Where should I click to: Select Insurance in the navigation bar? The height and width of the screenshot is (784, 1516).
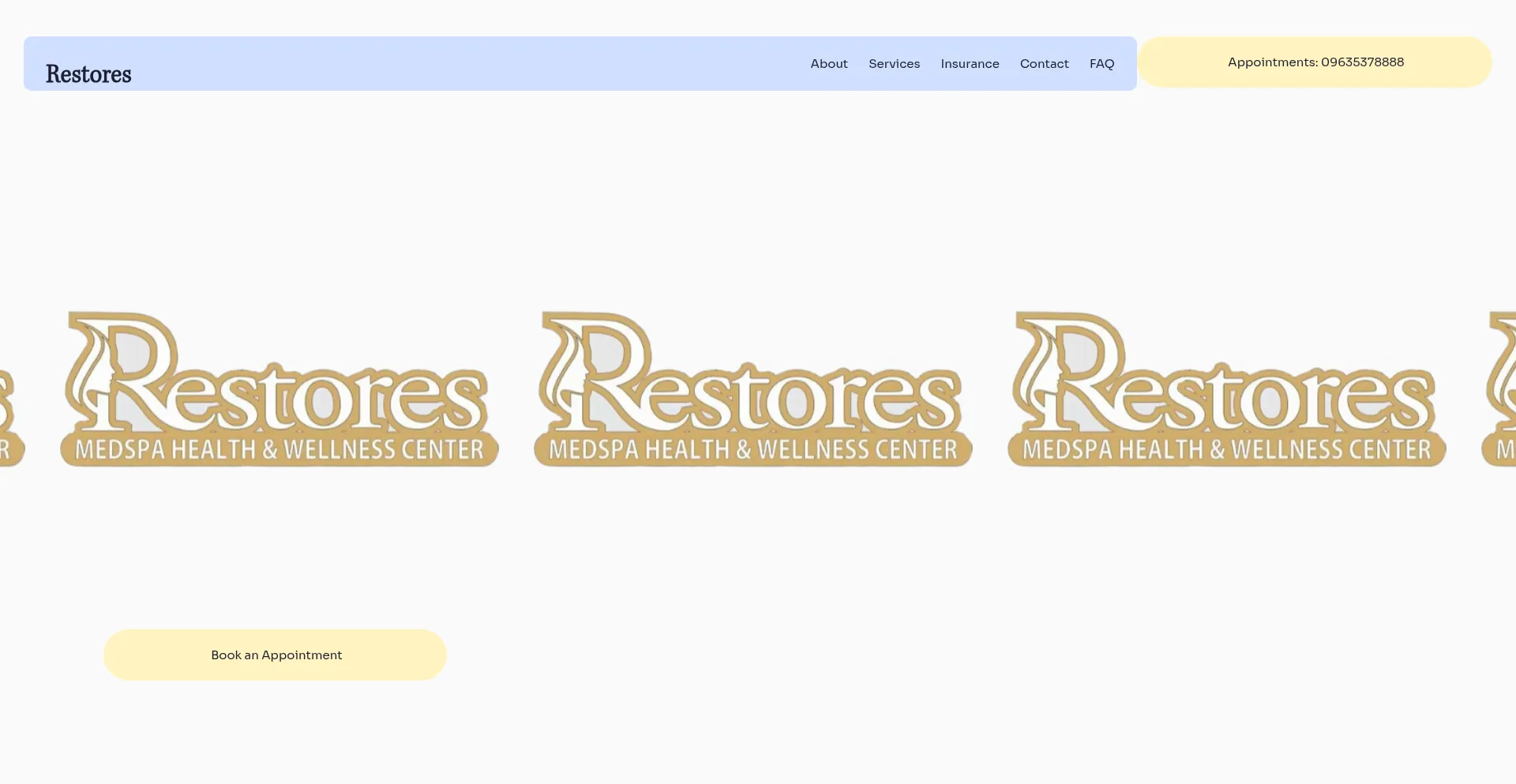[x=970, y=64]
